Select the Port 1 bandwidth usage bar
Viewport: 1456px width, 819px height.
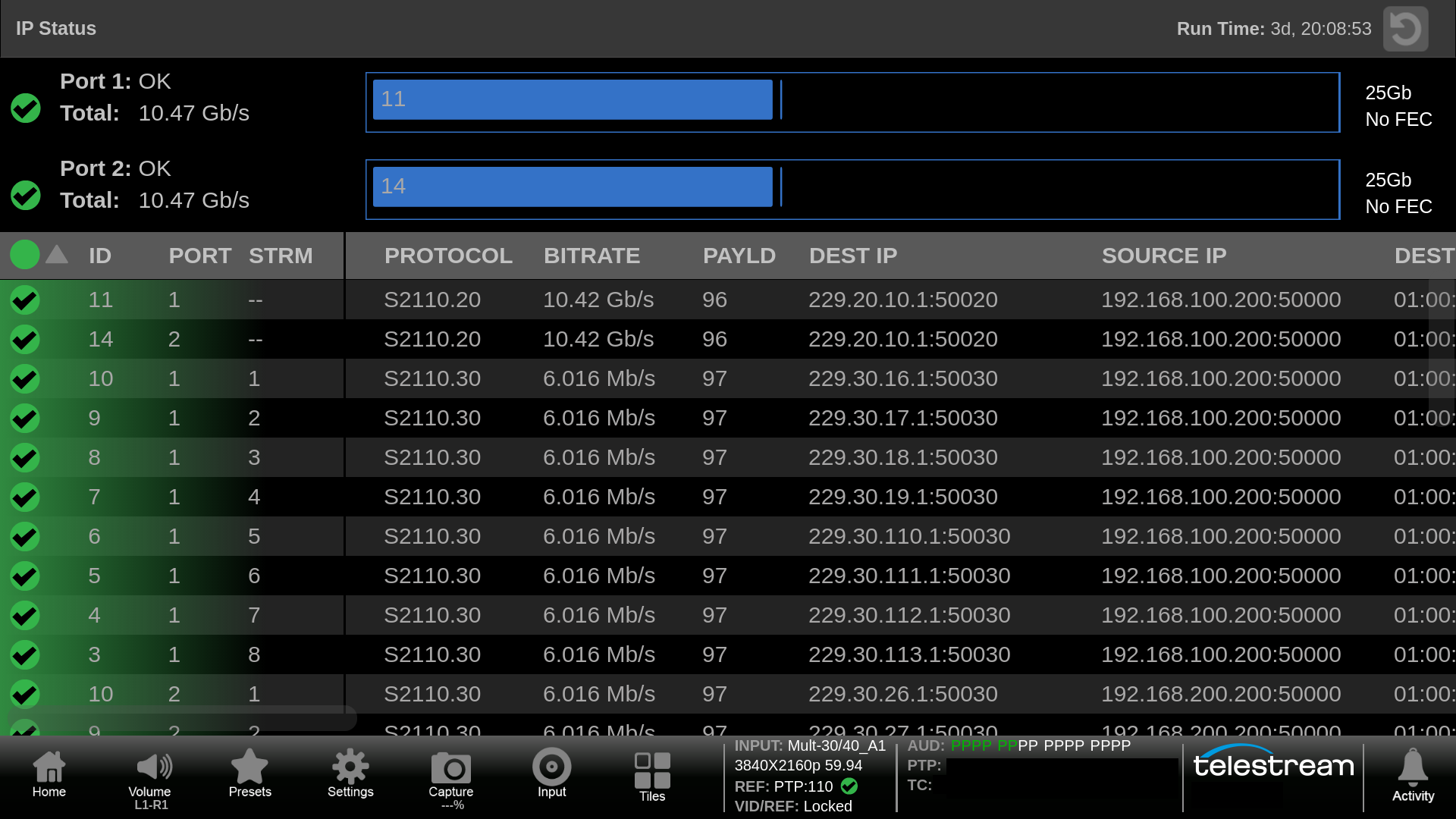tap(572, 99)
